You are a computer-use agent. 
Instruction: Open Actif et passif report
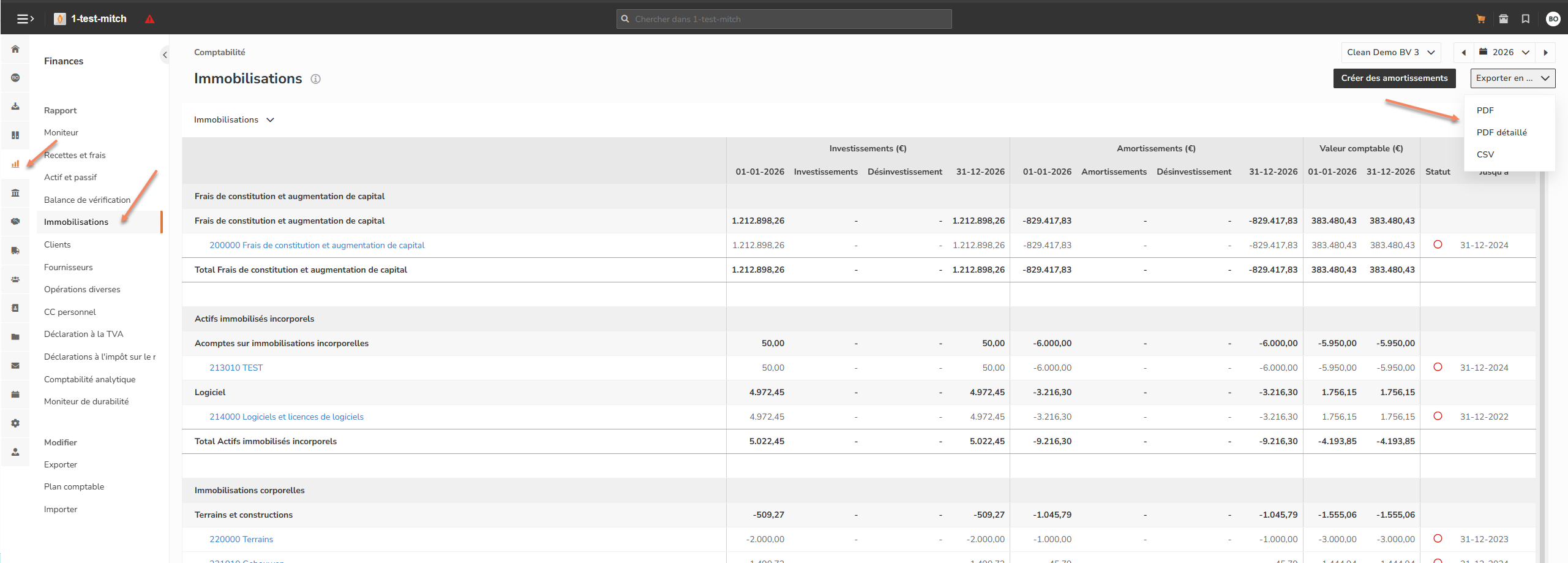pyautogui.click(x=70, y=177)
